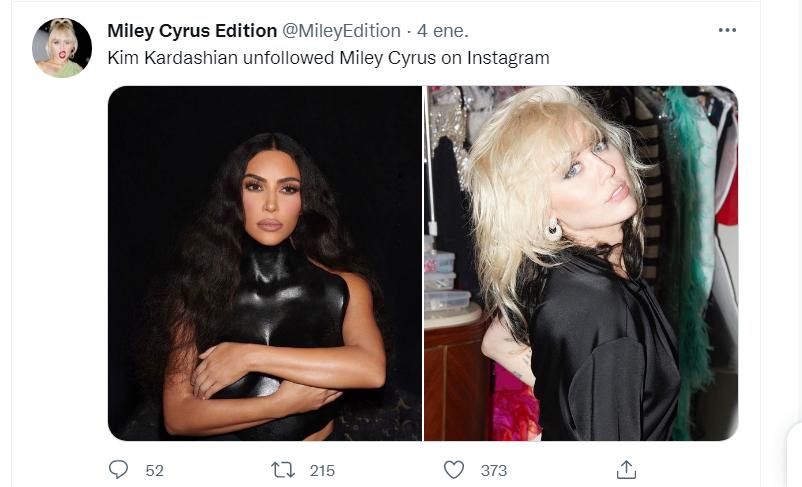
Task: Open the three-dot more options menu
Action: tap(727, 30)
